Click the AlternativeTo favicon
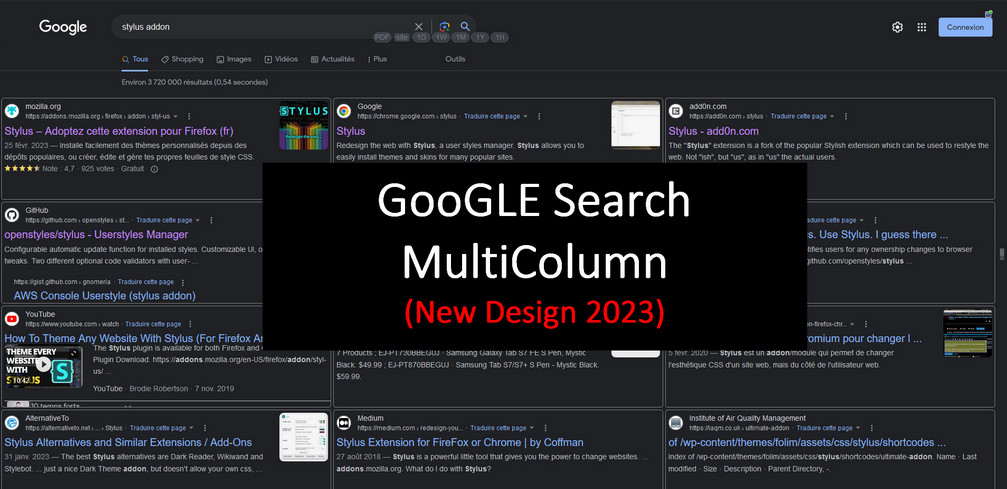1007x489 pixels. click(12, 423)
